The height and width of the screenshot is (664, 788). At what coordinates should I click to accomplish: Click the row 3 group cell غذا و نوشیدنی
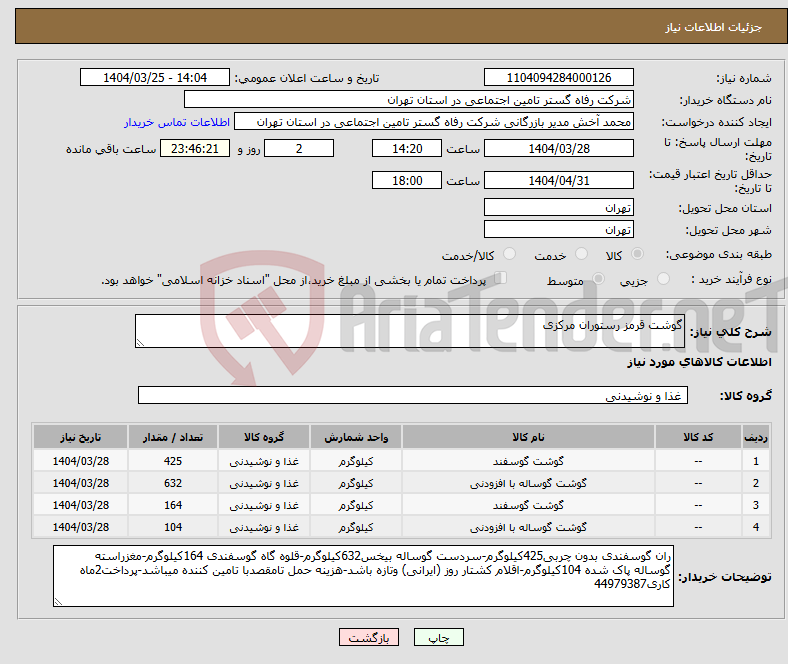click(x=264, y=505)
